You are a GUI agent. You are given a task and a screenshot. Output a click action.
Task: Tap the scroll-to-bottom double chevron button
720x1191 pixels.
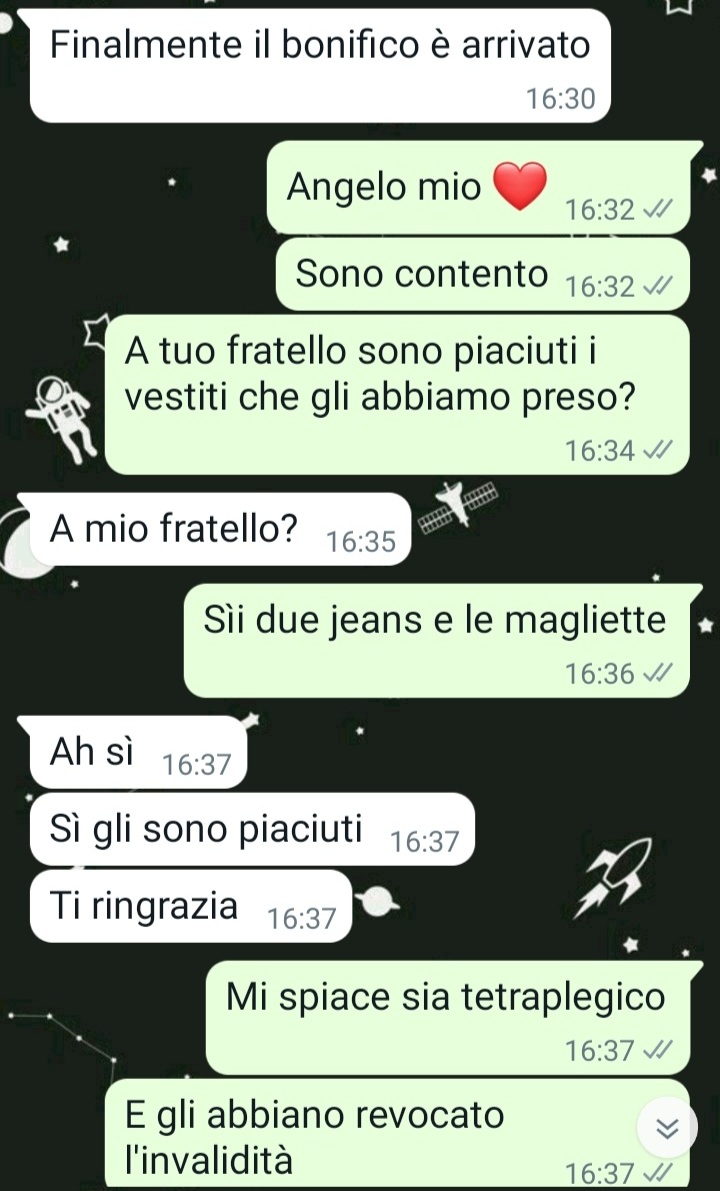click(667, 1129)
